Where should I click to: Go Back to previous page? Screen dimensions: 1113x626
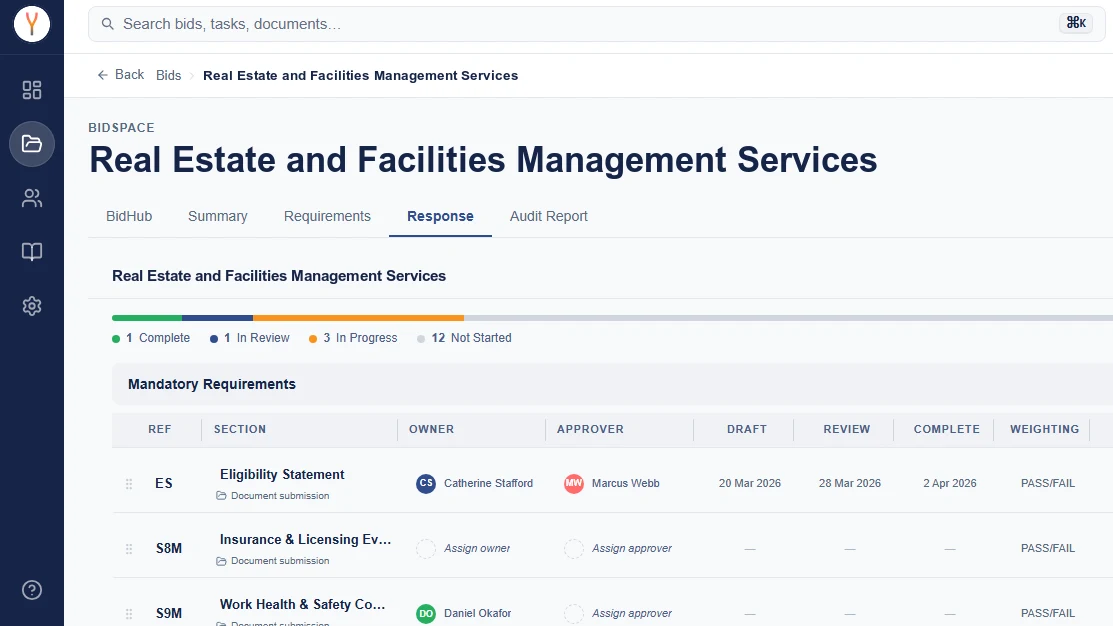pos(121,75)
